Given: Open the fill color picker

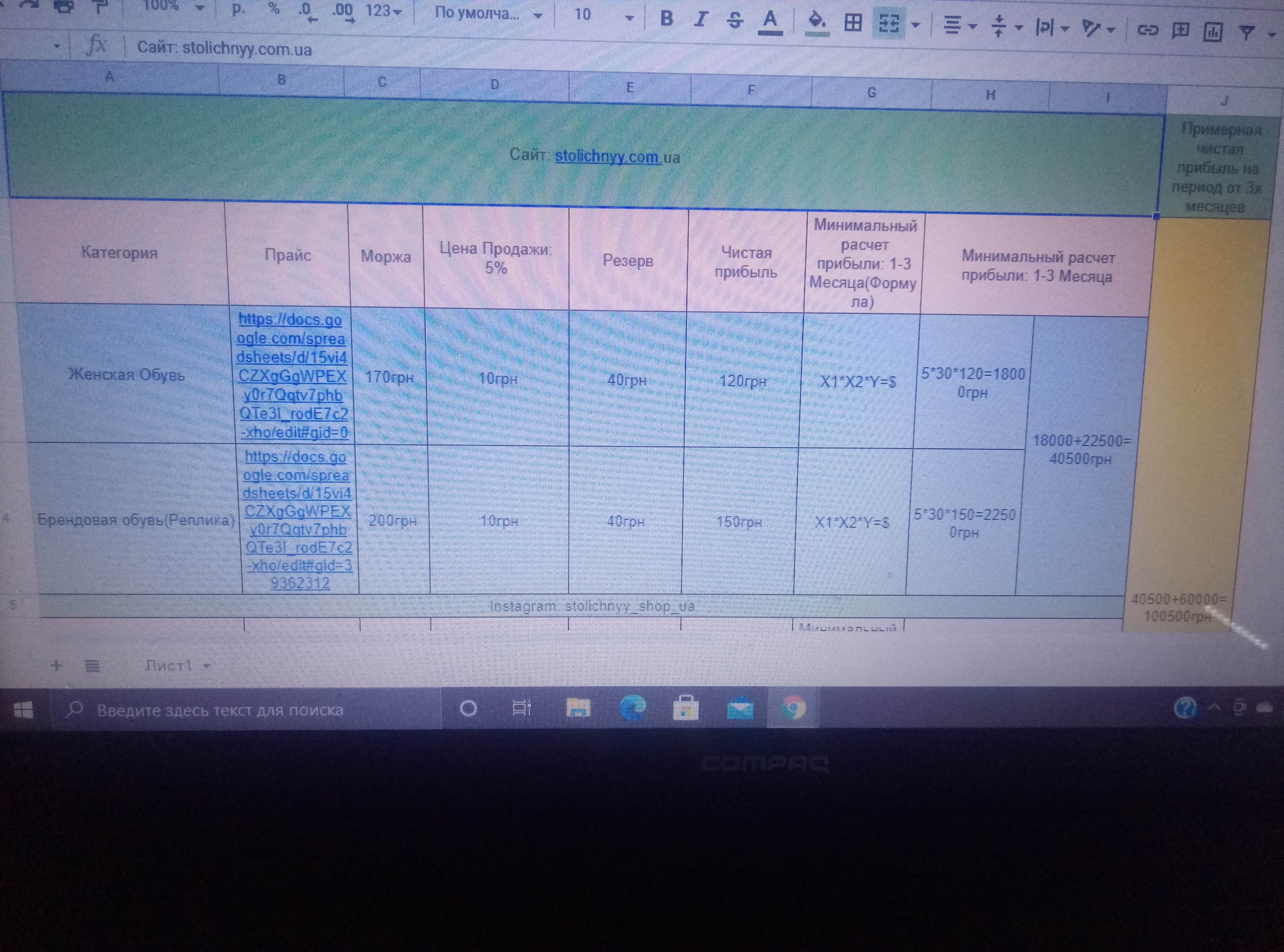Looking at the screenshot, I should (817, 23).
